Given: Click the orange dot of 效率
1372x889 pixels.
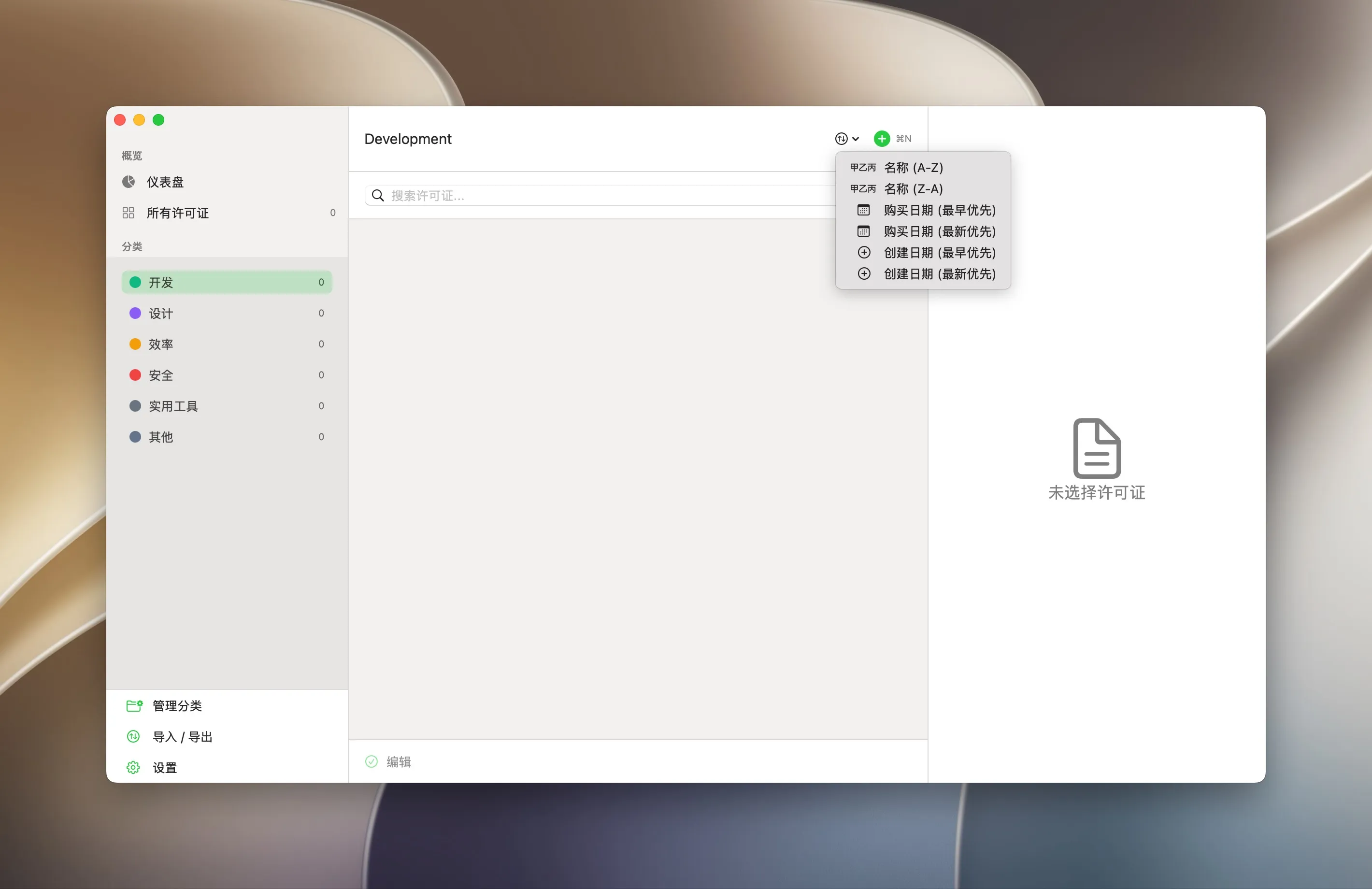Looking at the screenshot, I should (135, 344).
